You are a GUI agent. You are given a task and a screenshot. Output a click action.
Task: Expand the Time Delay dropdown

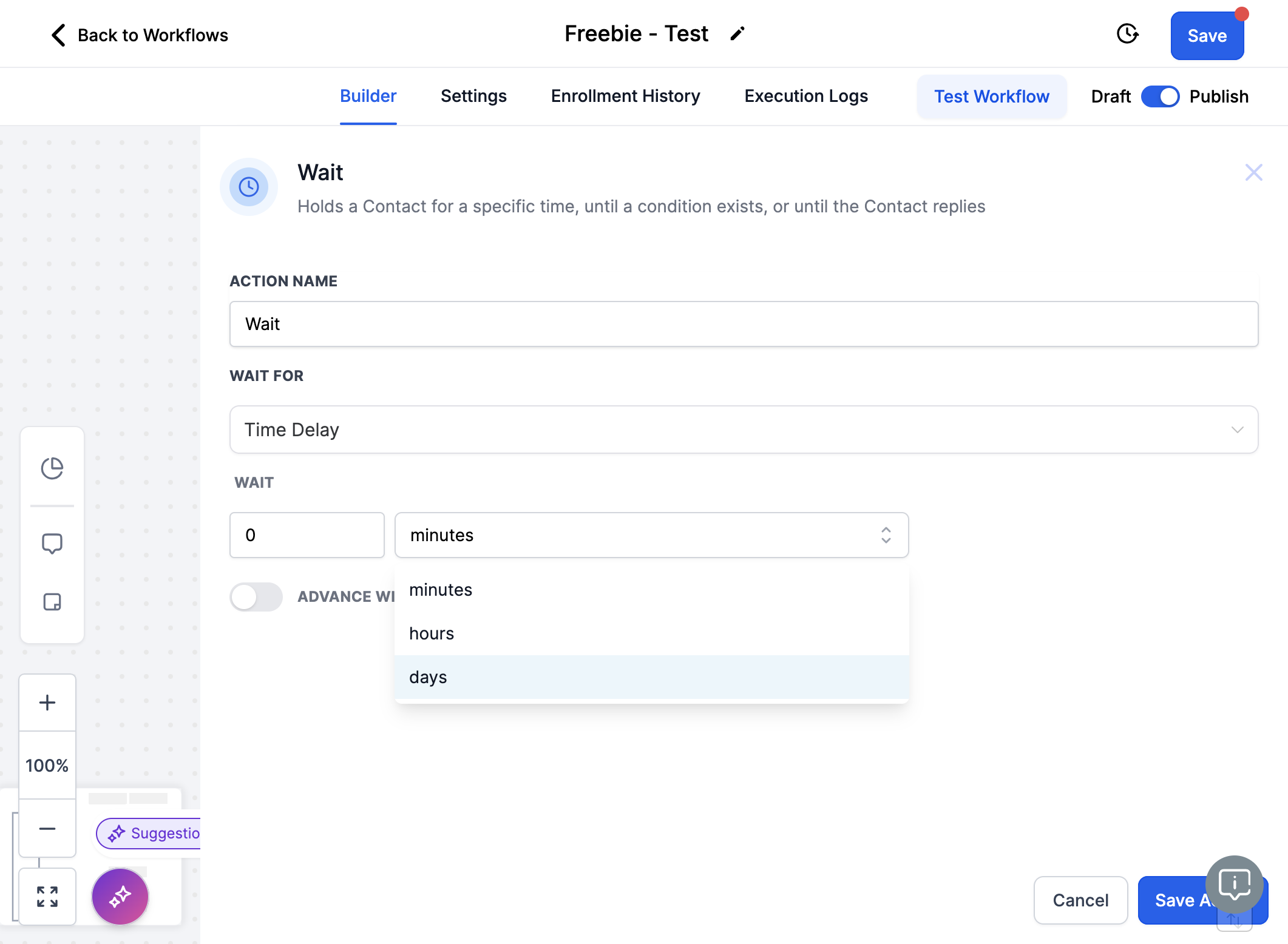(x=744, y=430)
